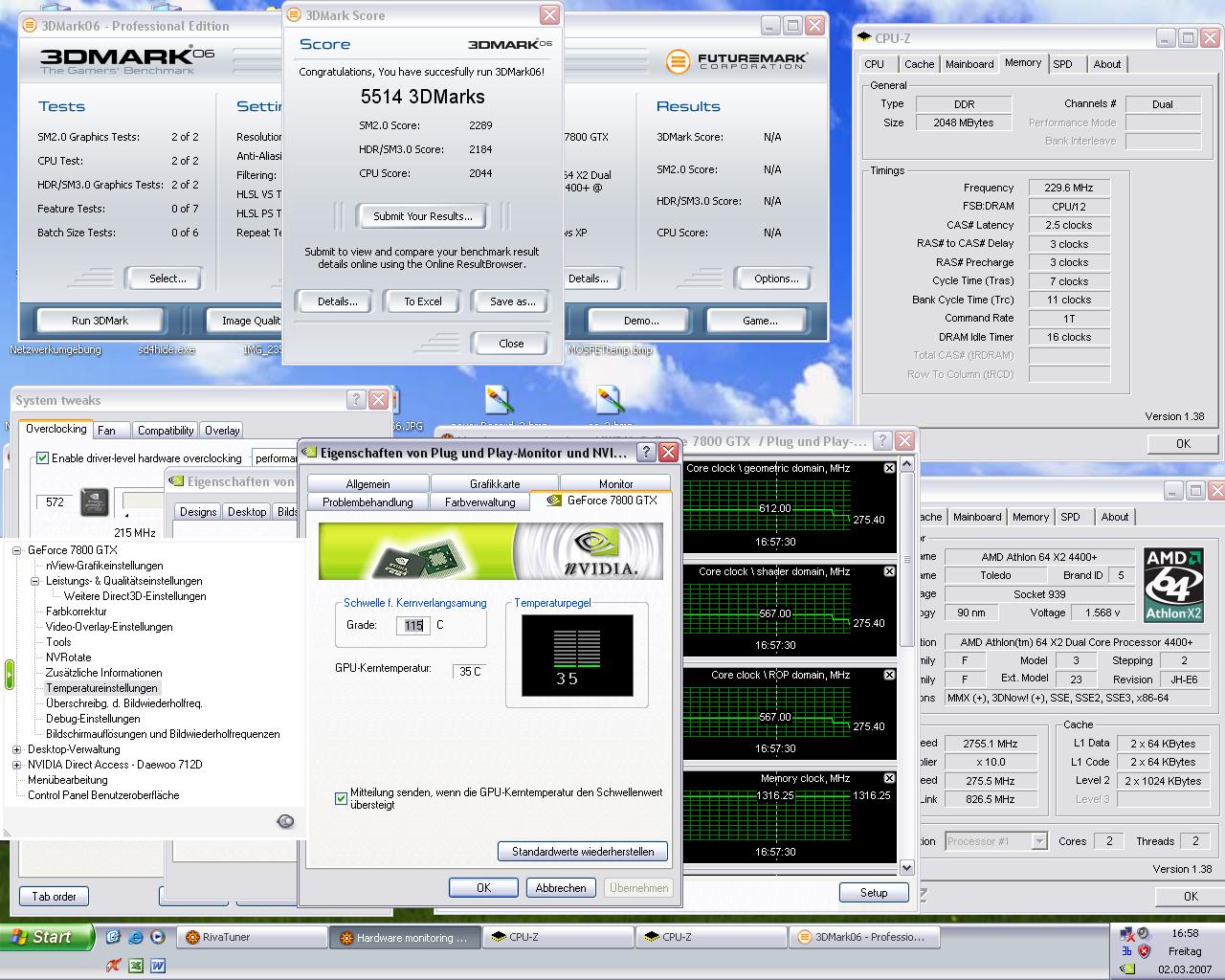Click help button of System tweaks window
The width and height of the screenshot is (1225, 980).
[356, 400]
